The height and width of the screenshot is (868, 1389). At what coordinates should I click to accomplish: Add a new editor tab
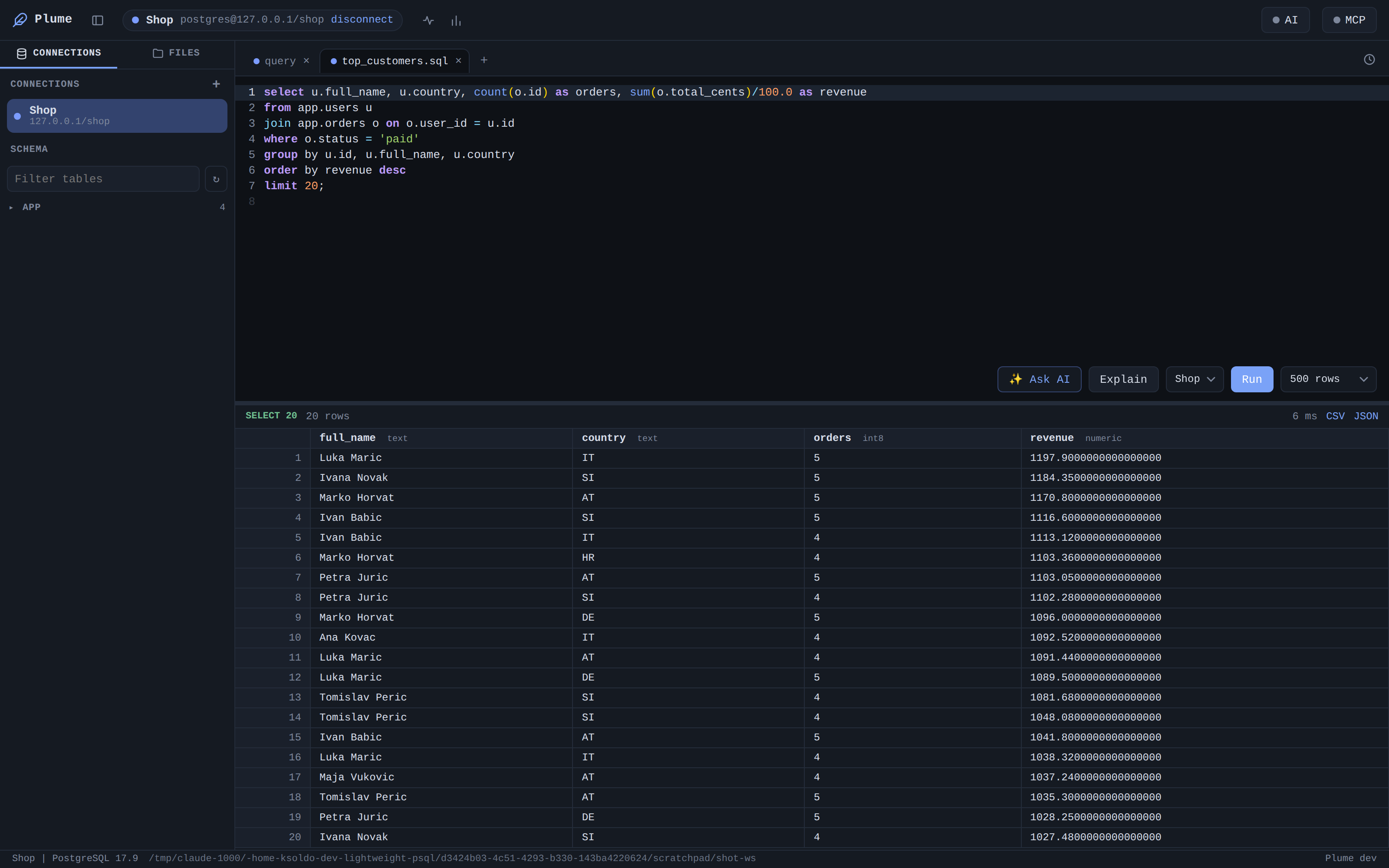pos(484,60)
